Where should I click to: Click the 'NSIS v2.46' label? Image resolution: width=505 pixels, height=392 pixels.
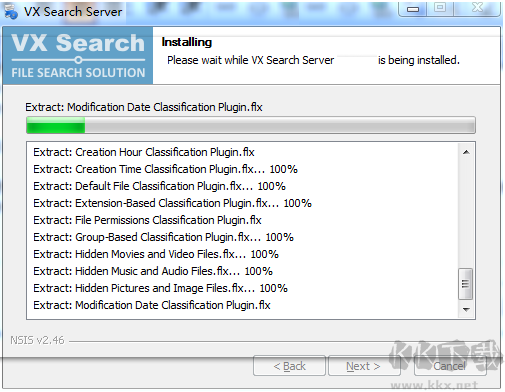[37, 340]
